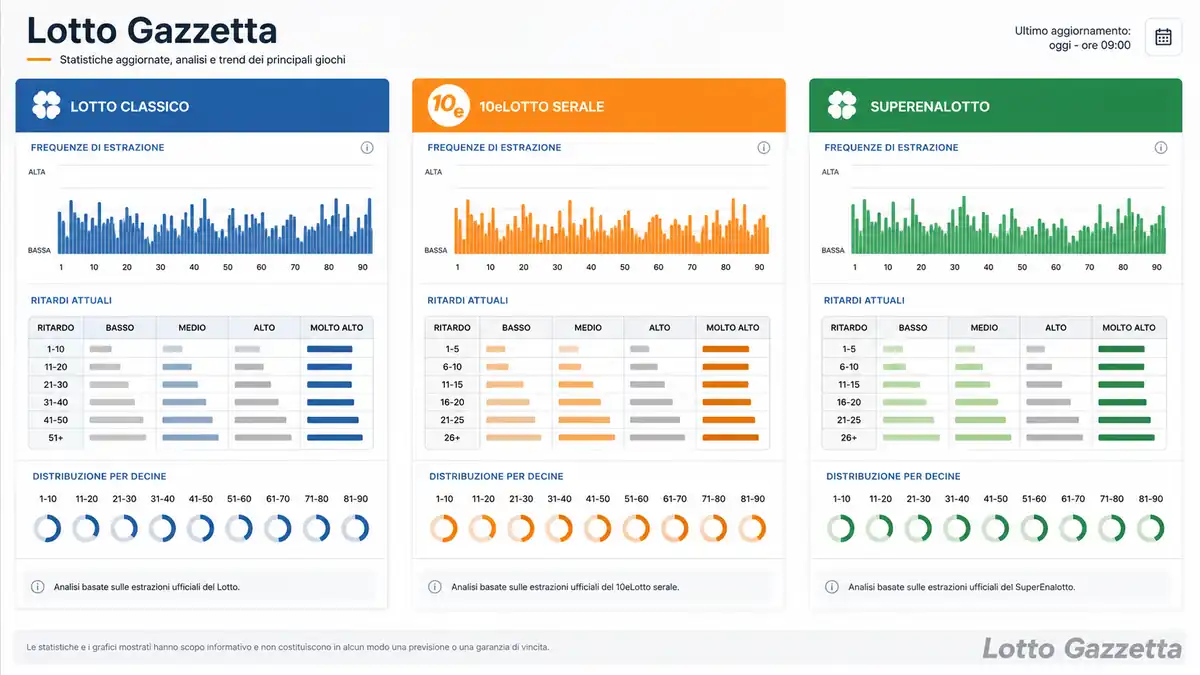Select the MEDIO column header in the SuperEnalotto table

click(x=984, y=328)
